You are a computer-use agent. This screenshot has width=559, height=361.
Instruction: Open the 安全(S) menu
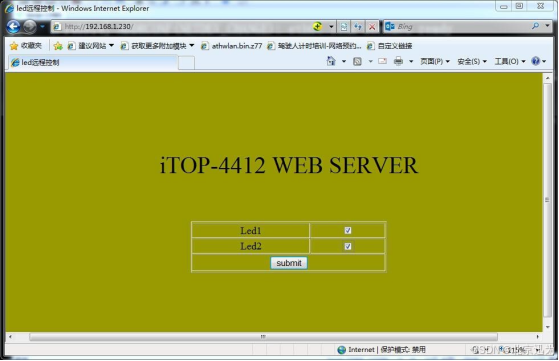(x=472, y=62)
